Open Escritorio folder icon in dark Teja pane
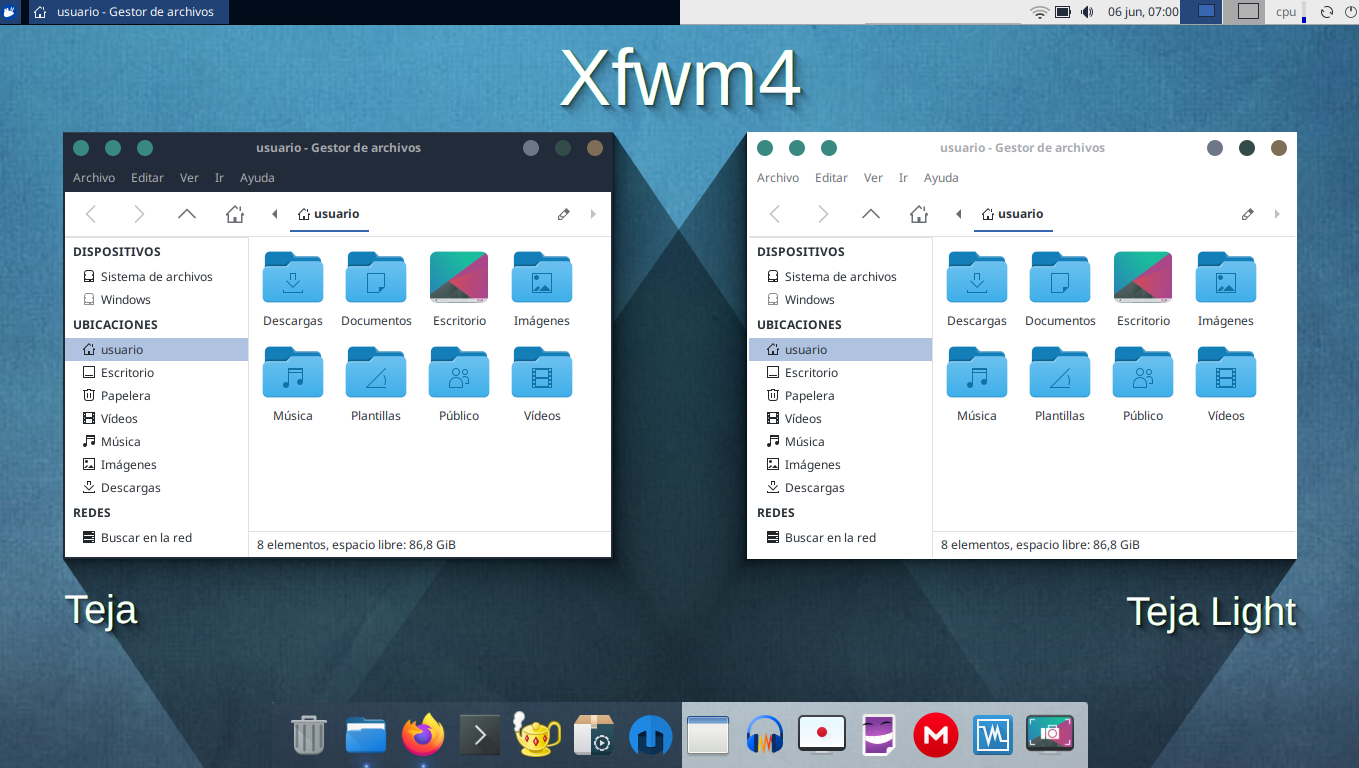Screen dimensions: 1359x768 [459, 277]
